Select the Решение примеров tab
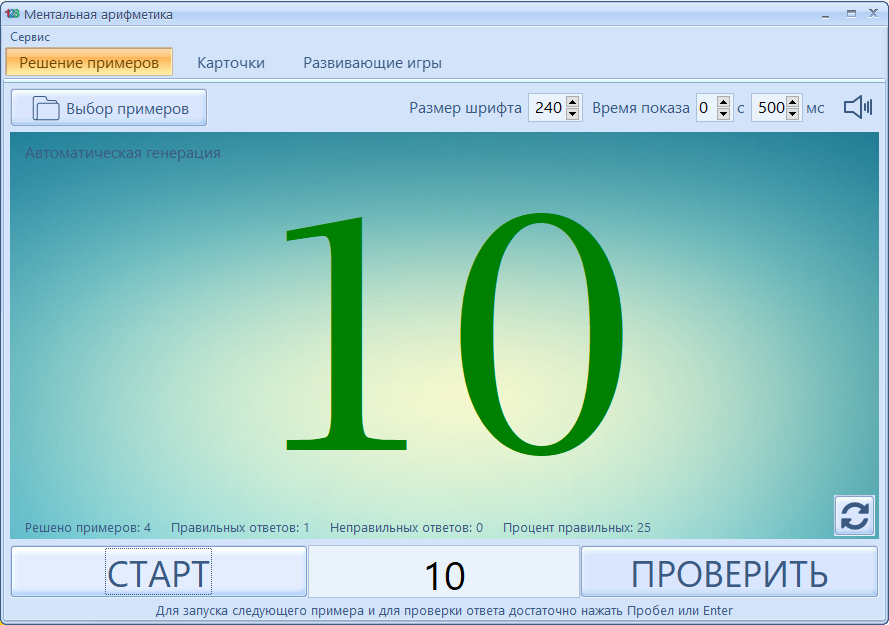 click(x=89, y=61)
